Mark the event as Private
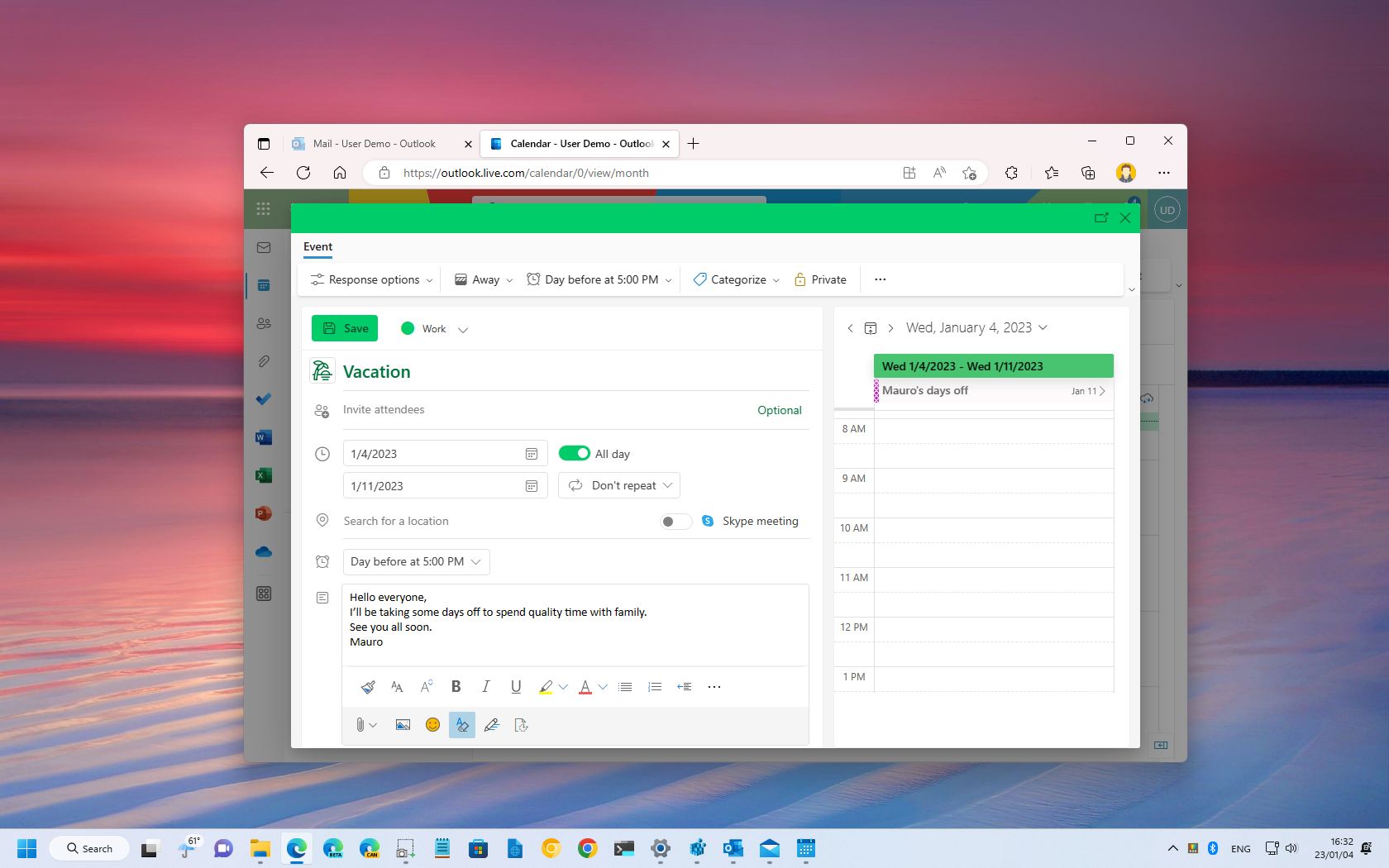1389x868 pixels. 820,279
